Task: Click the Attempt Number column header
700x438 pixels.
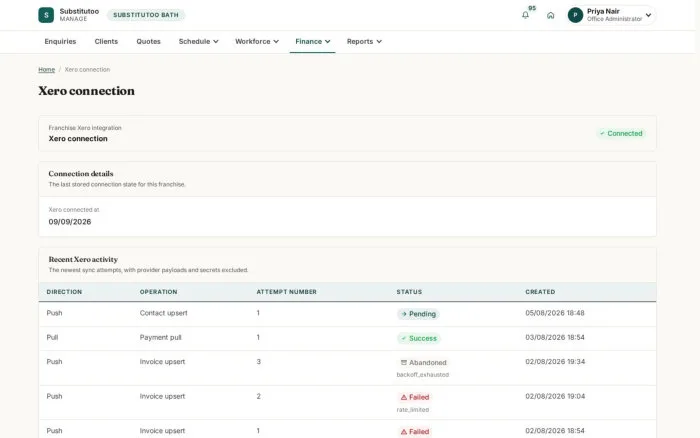Action: pyautogui.click(x=286, y=292)
